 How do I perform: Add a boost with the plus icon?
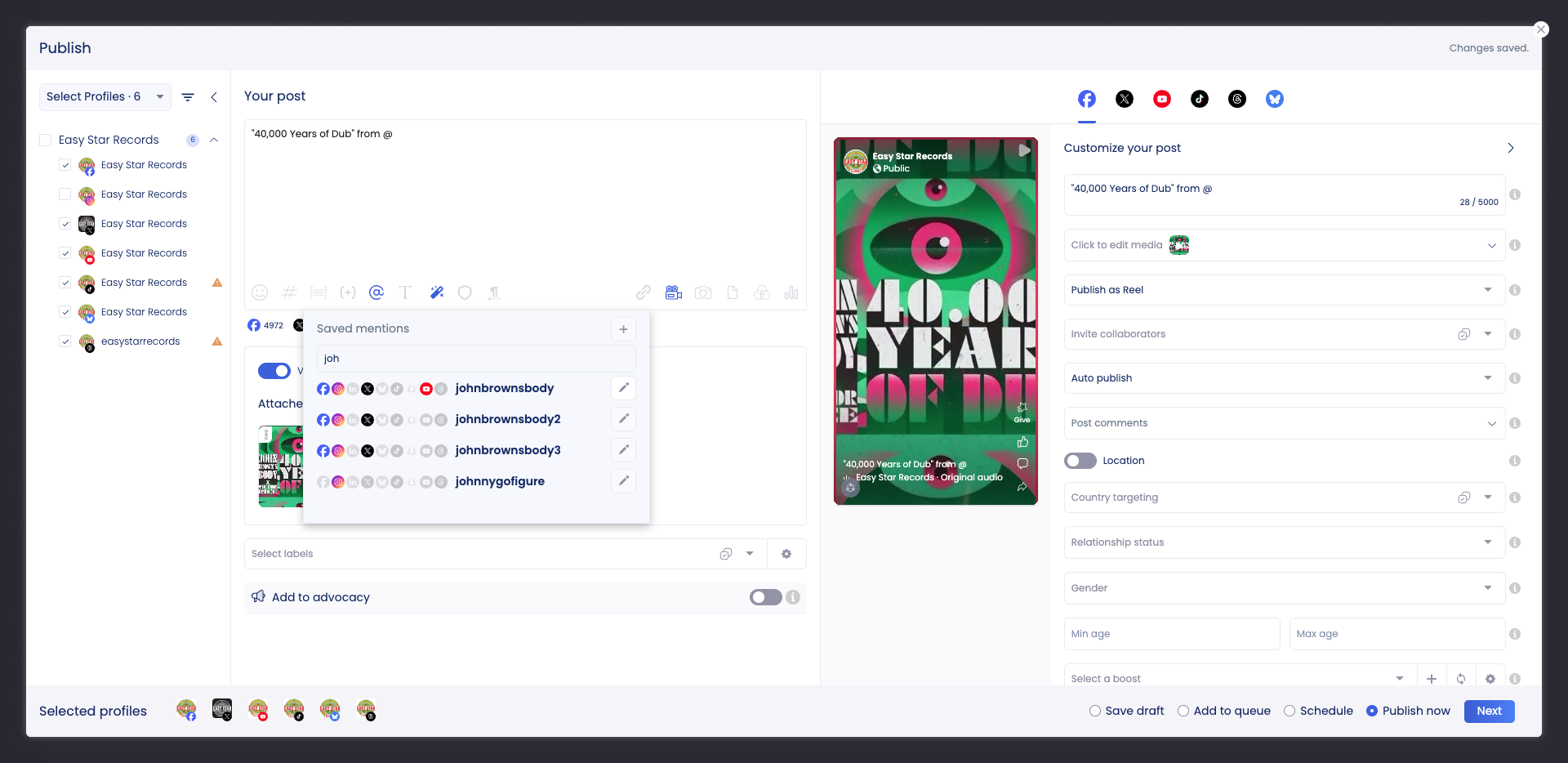coord(1432,679)
